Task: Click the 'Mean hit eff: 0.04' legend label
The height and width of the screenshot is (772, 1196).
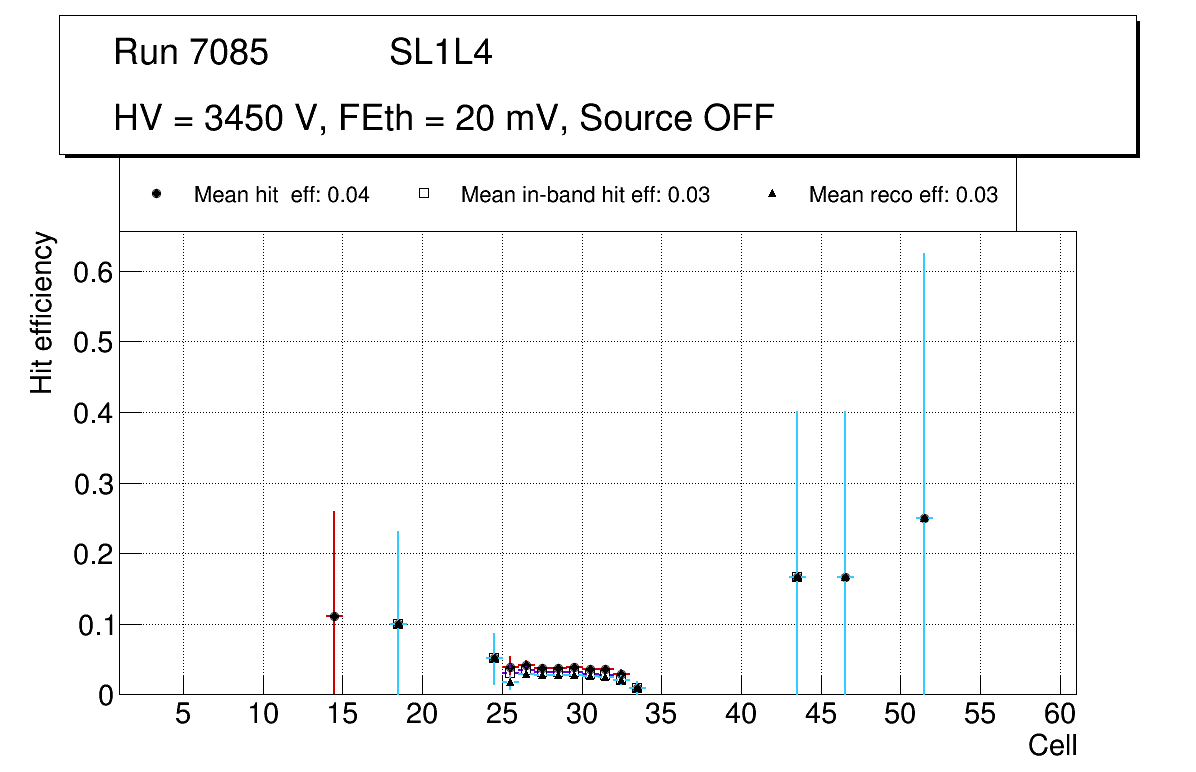Action: [x=281, y=195]
